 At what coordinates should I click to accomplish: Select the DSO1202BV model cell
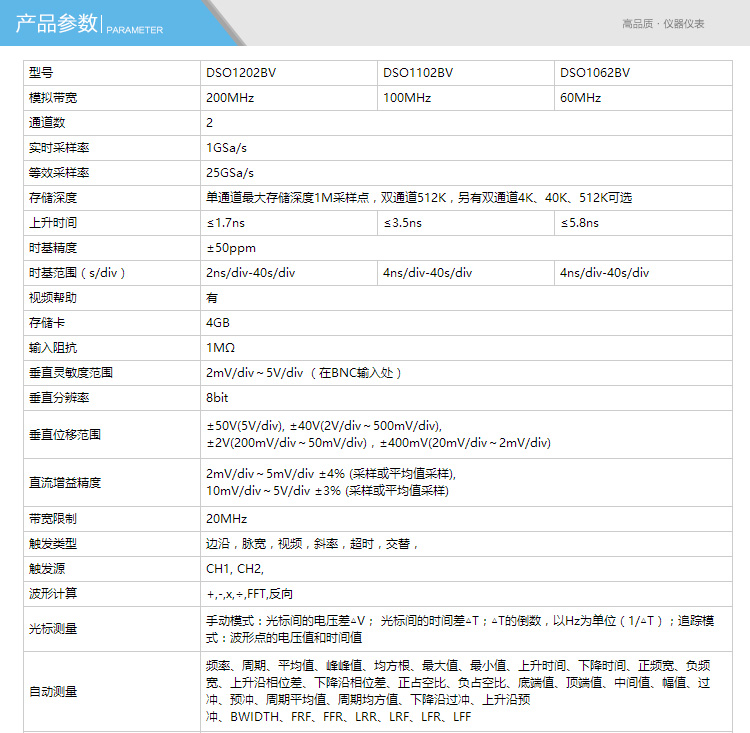point(241,73)
